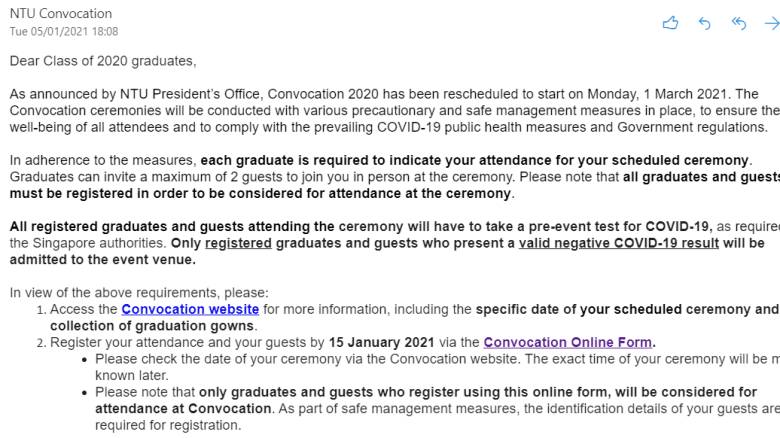Screen dimensions: 780x438
Task: Reply to the NTU Convocation email
Action: pyautogui.click(x=704, y=23)
